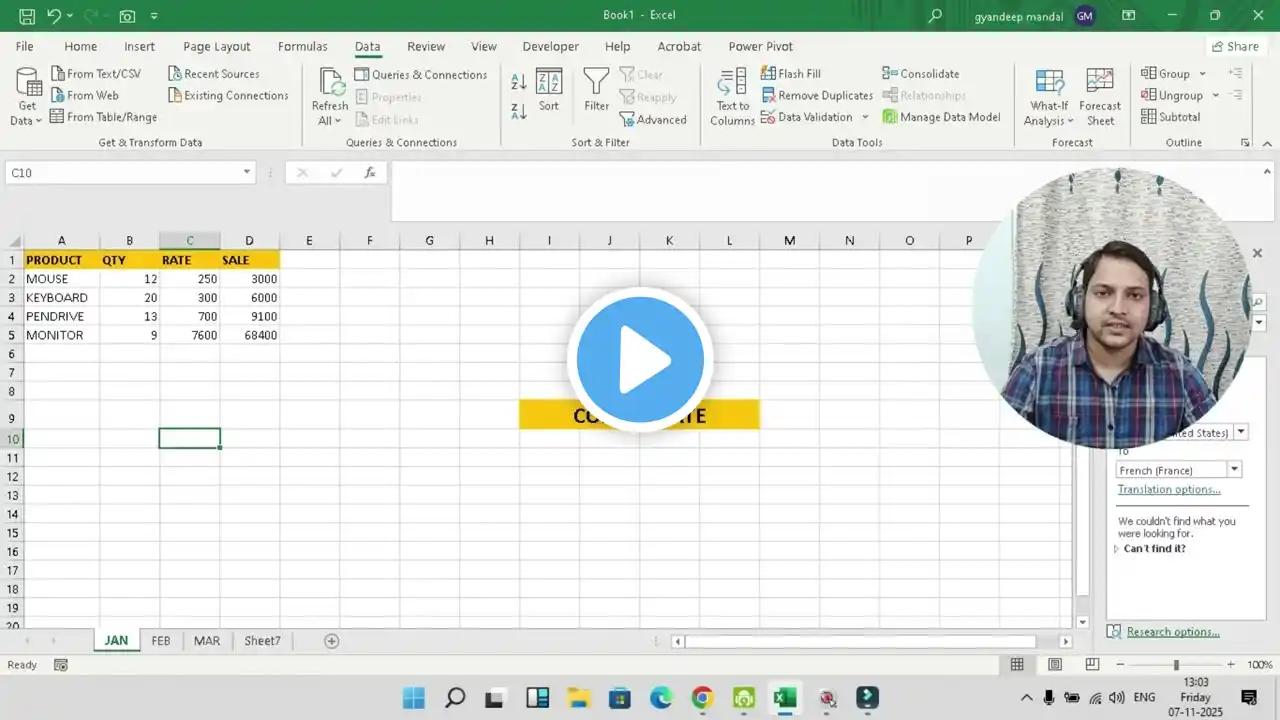Image resolution: width=1280 pixels, height=720 pixels.
Task: Open the French (France) language dropdown
Action: (x=1235, y=470)
